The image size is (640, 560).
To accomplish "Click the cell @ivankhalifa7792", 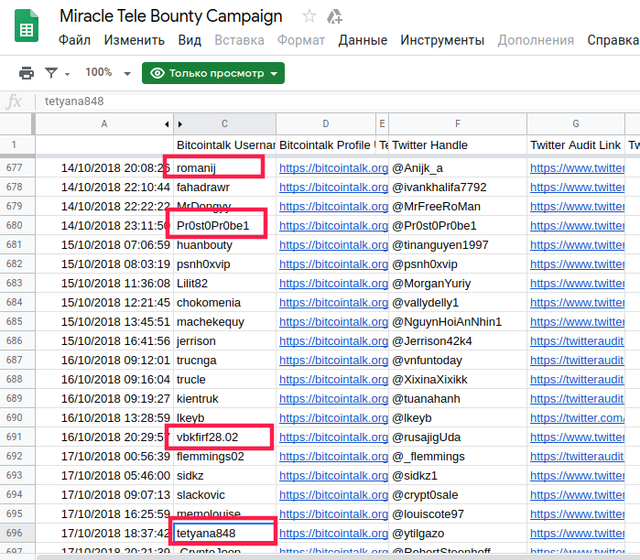I will (458, 187).
